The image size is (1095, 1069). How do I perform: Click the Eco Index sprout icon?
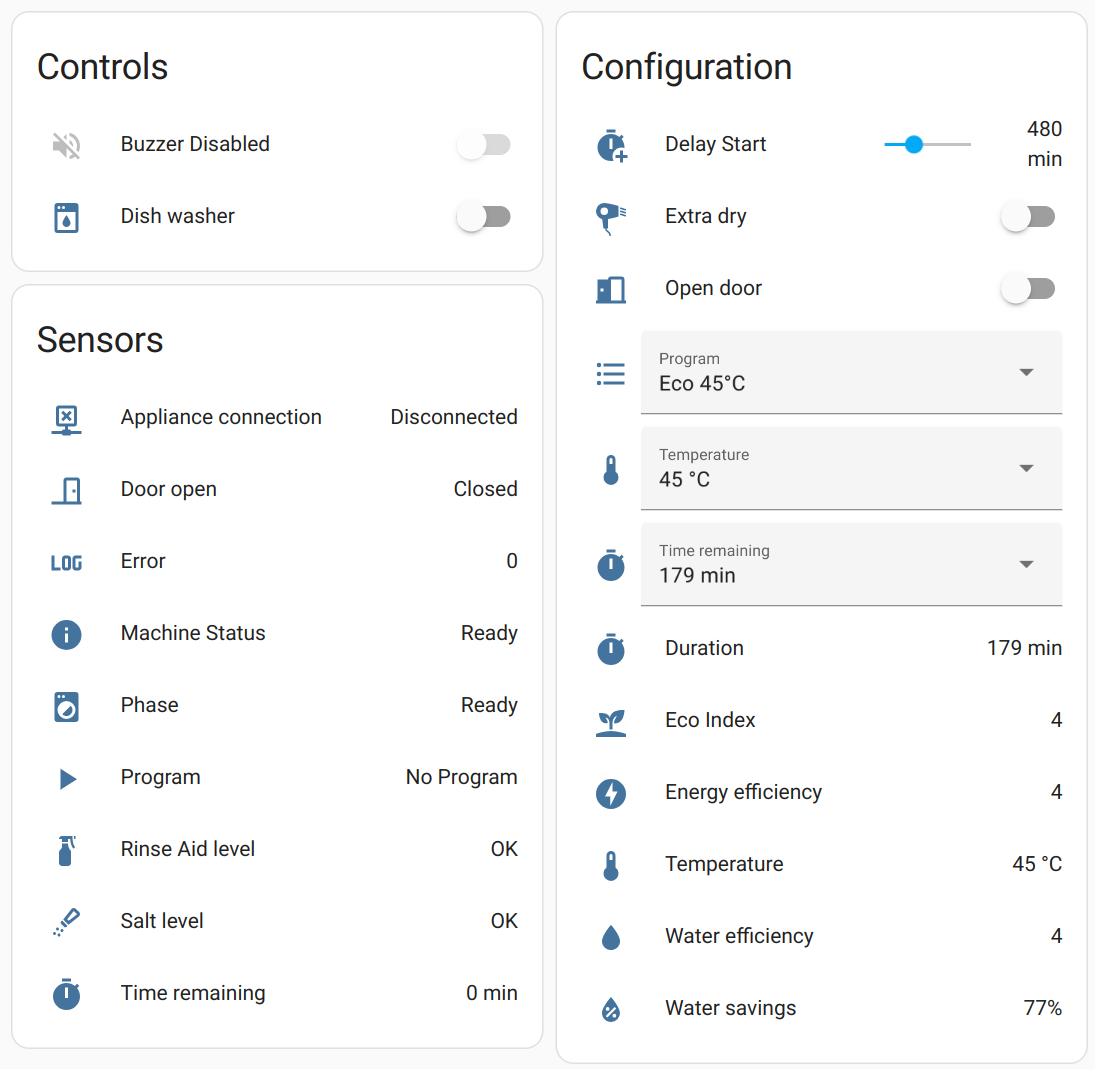(x=611, y=721)
